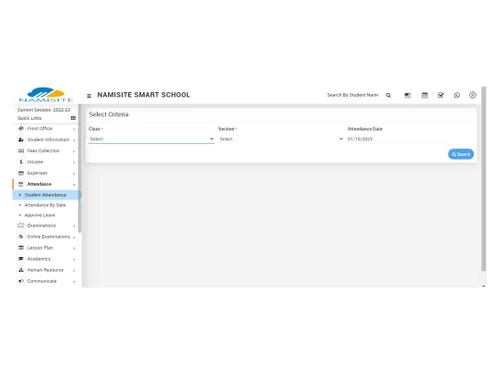Expand the Examinations chevron
This screenshot has width=500, height=375.
74,226
